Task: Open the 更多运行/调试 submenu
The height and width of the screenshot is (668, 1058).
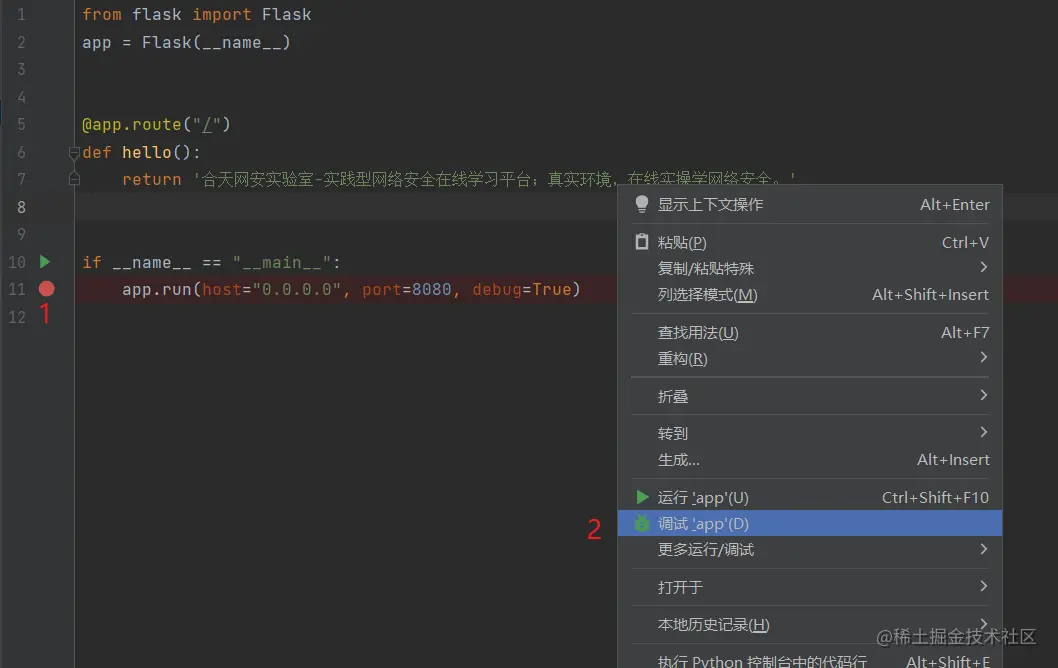Action: (x=810, y=549)
